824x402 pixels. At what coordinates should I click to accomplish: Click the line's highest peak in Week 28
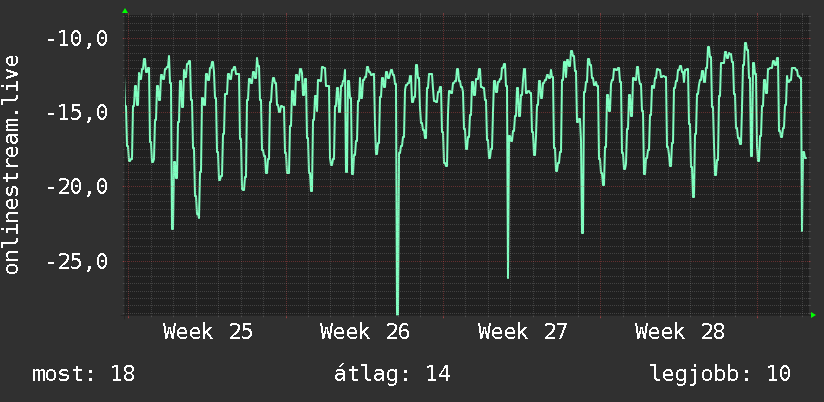(745, 44)
